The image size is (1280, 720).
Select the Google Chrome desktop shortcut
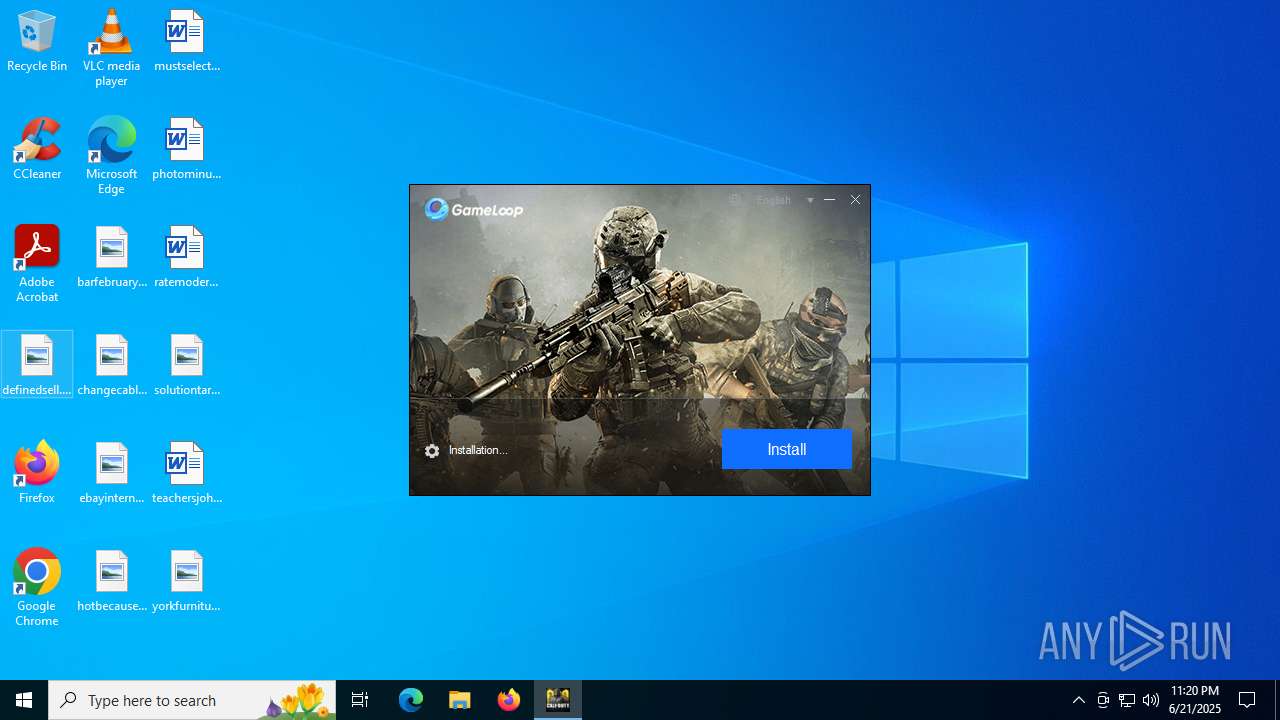tap(37, 588)
